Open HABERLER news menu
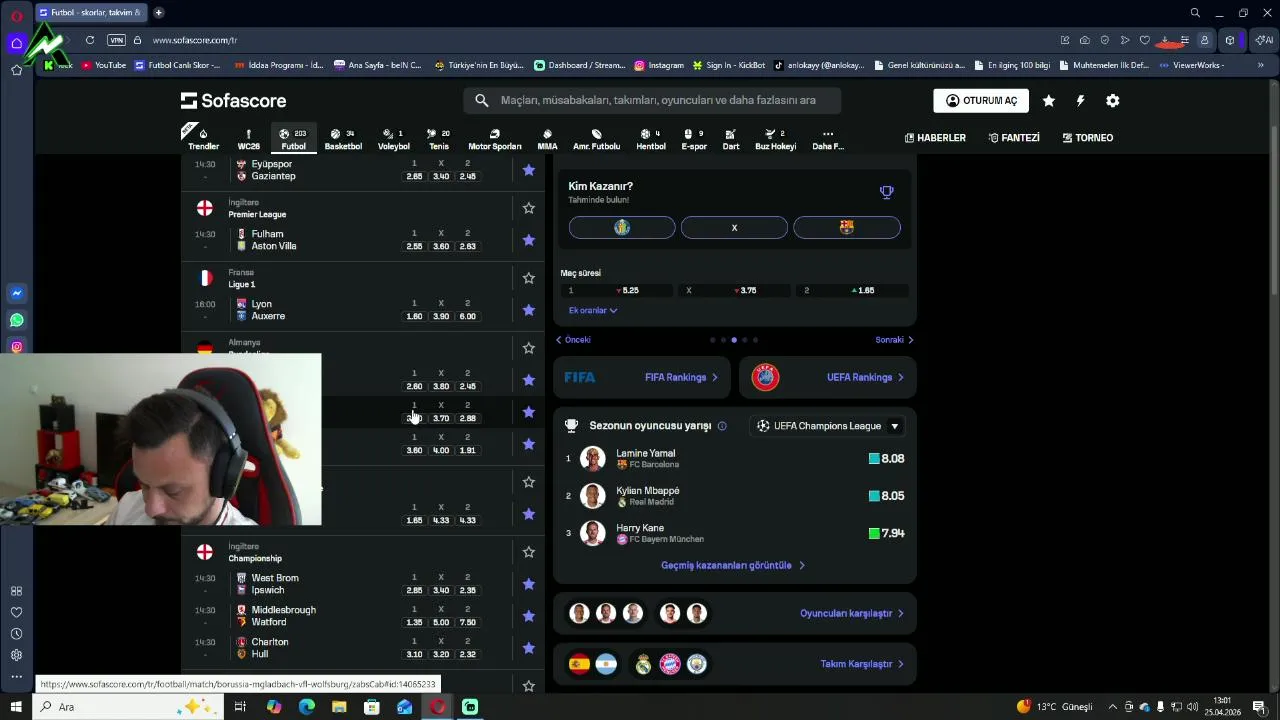The image size is (1280, 720). [x=935, y=138]
